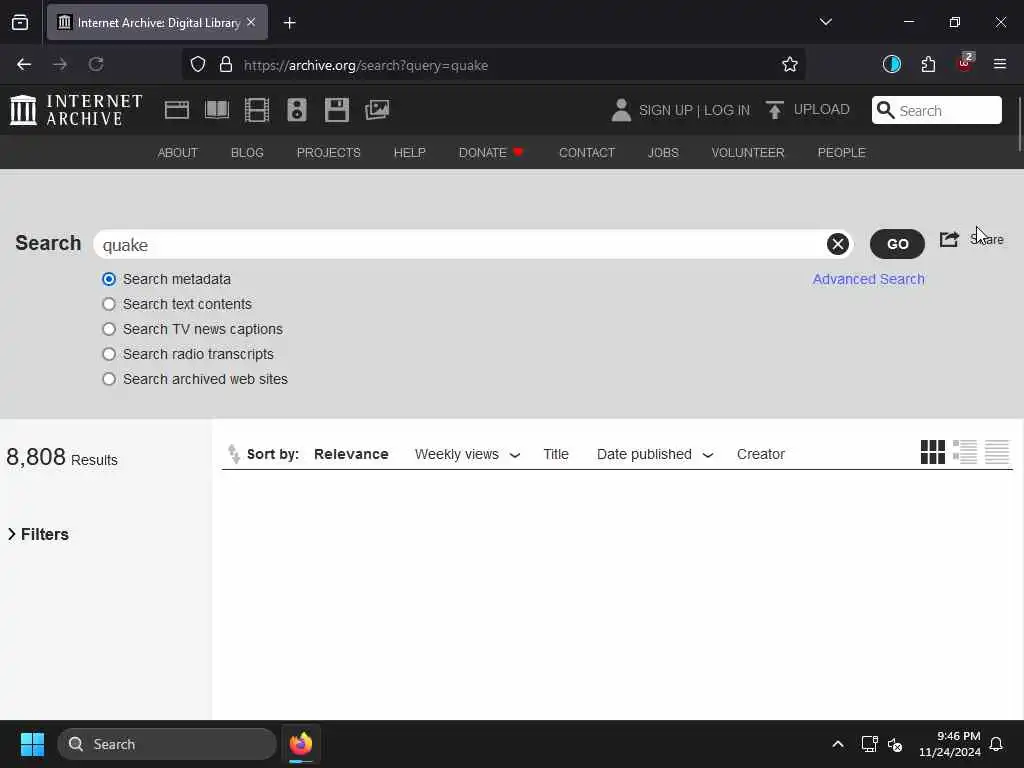Open the Firefox hamburger application menu

(1000, 64)
